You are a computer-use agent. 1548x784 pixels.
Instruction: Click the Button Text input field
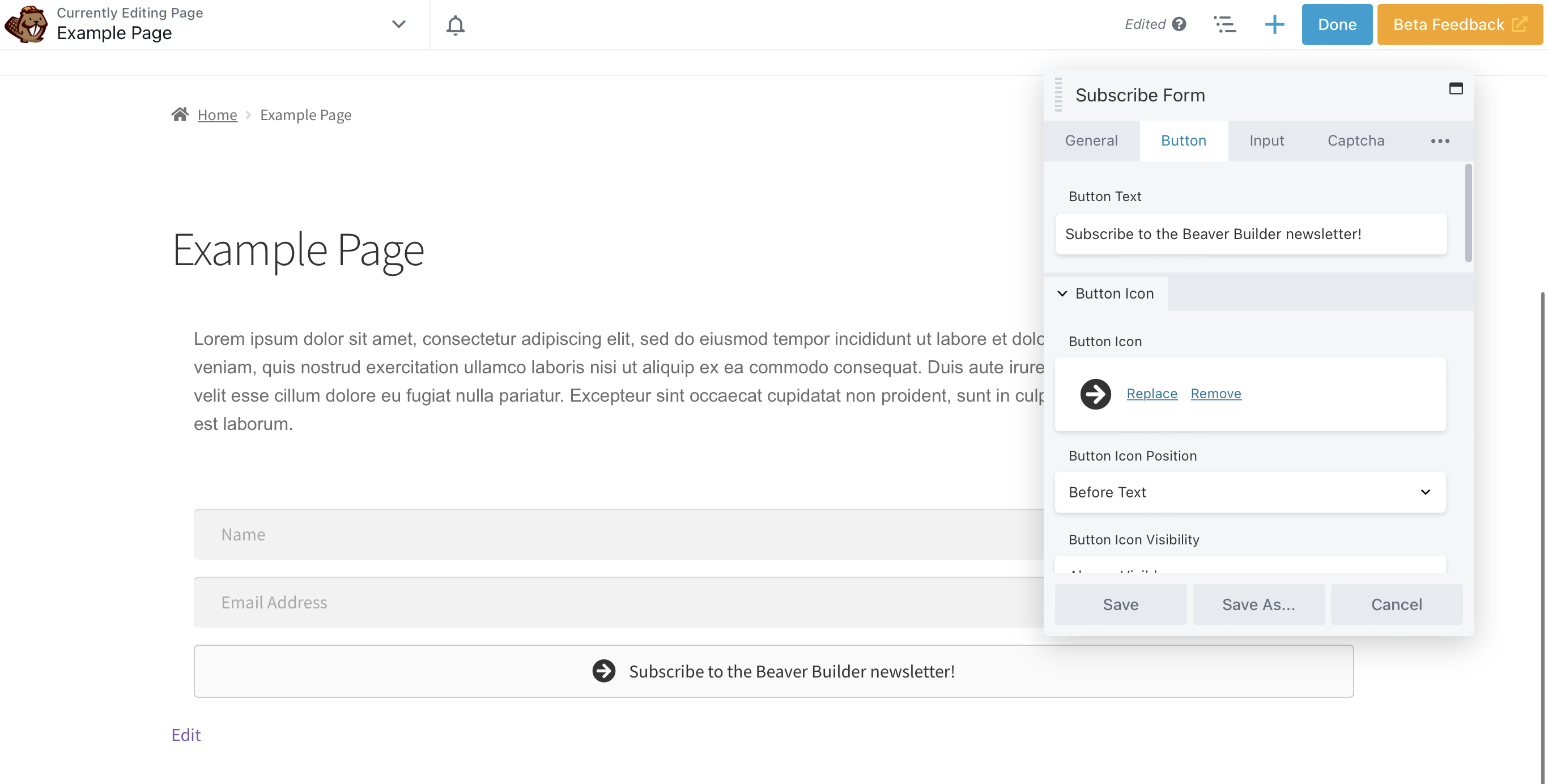click(1251, 234)
